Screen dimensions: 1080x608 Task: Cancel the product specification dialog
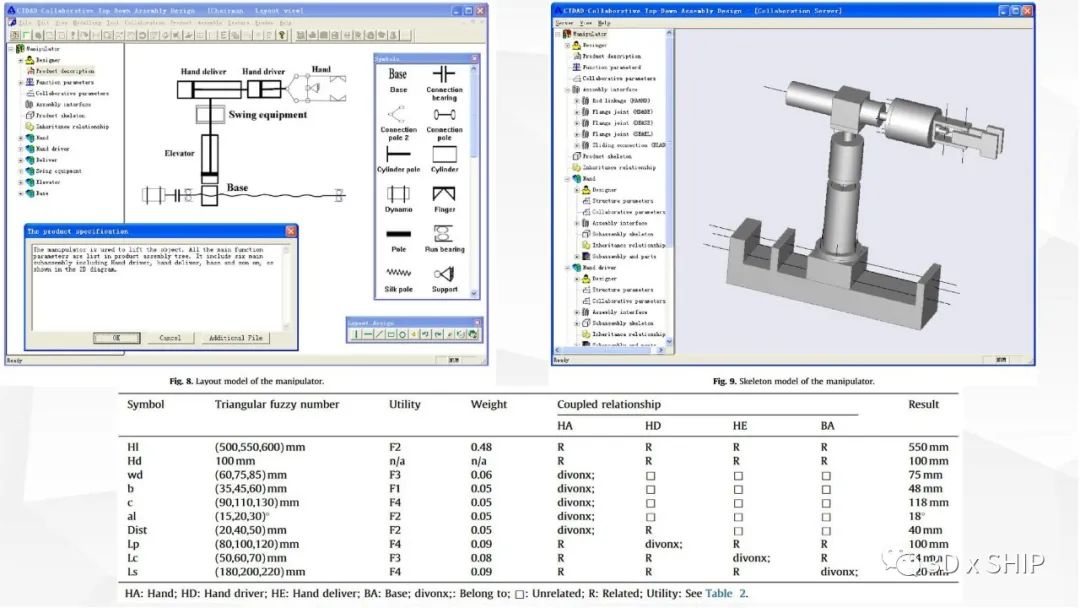170,338
